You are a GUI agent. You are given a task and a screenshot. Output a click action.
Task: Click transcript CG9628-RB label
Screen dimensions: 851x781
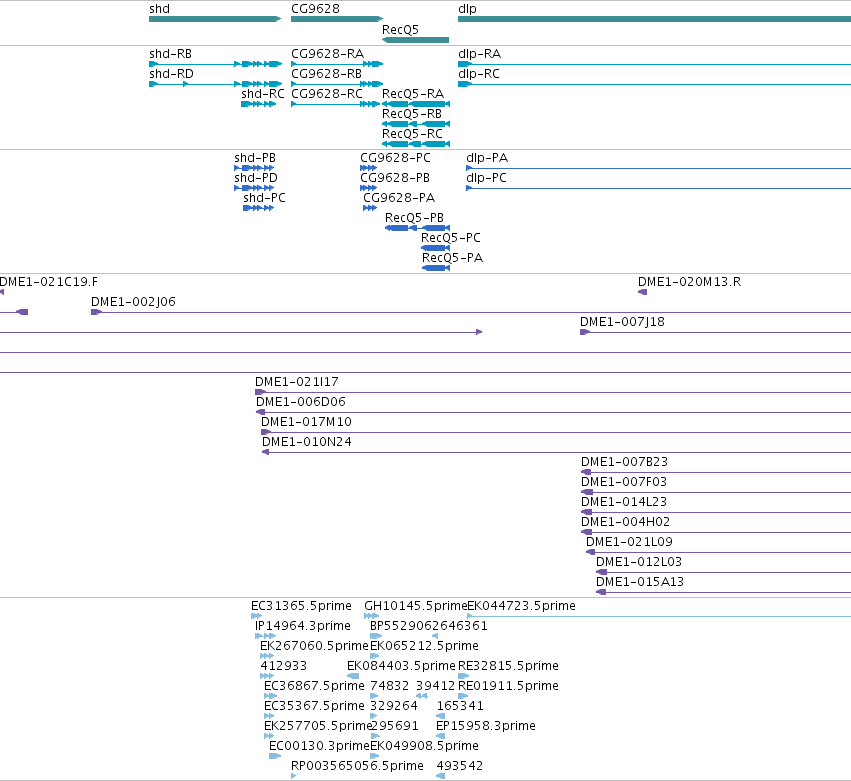pos(327,74)
